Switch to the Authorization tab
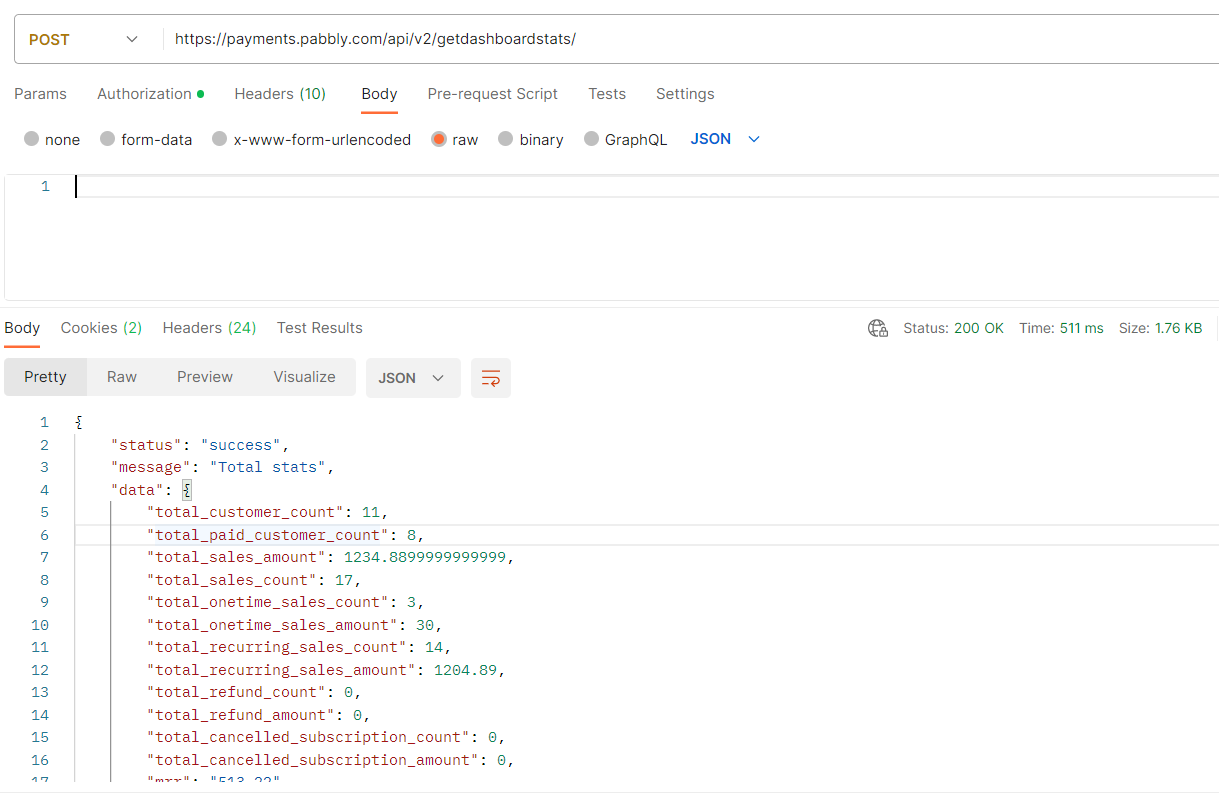This screenshot has height=806, width=1219. coord(150,94)
